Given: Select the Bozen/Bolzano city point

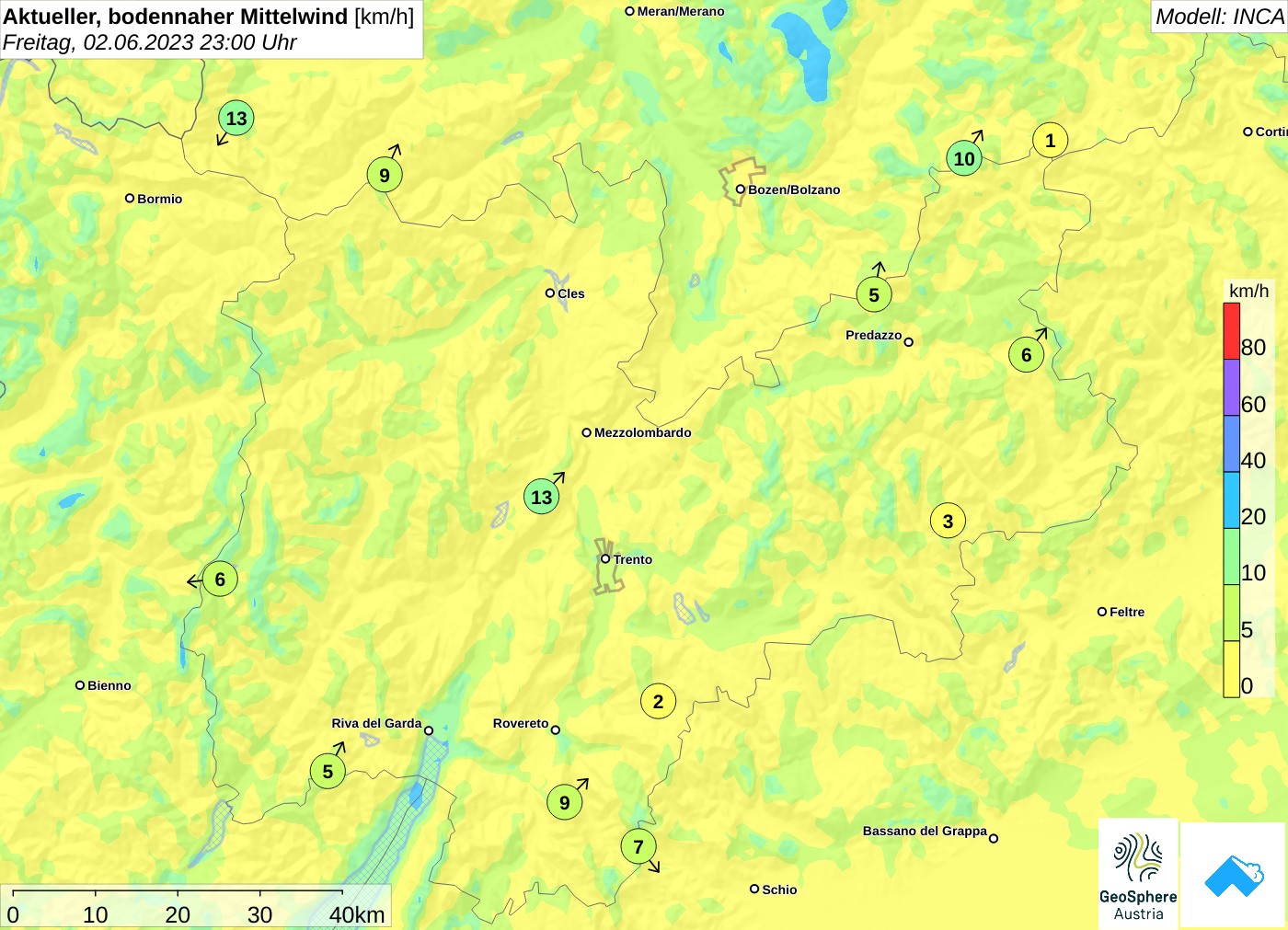Looking at the screenshot, I should coord(740,189).
